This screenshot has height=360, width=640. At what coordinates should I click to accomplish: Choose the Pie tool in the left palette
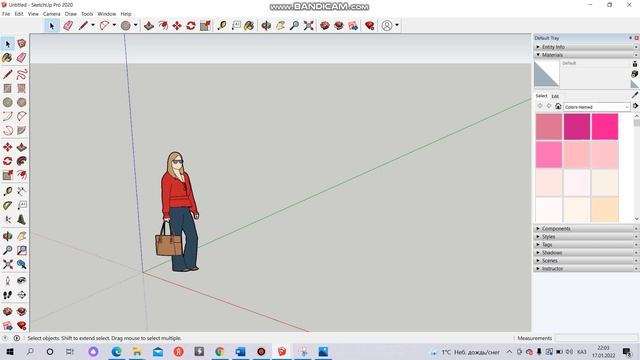pyautogui.click(x=22, y=130)
